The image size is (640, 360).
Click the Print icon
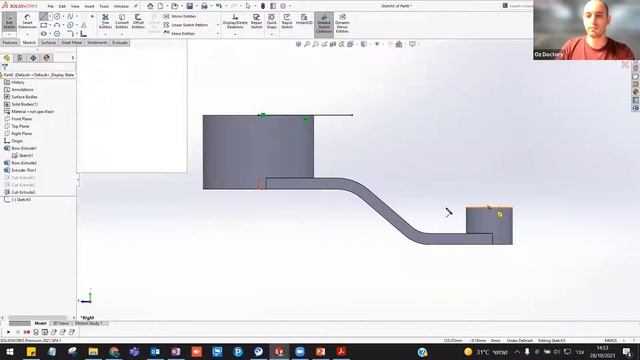tap(204, 6)
